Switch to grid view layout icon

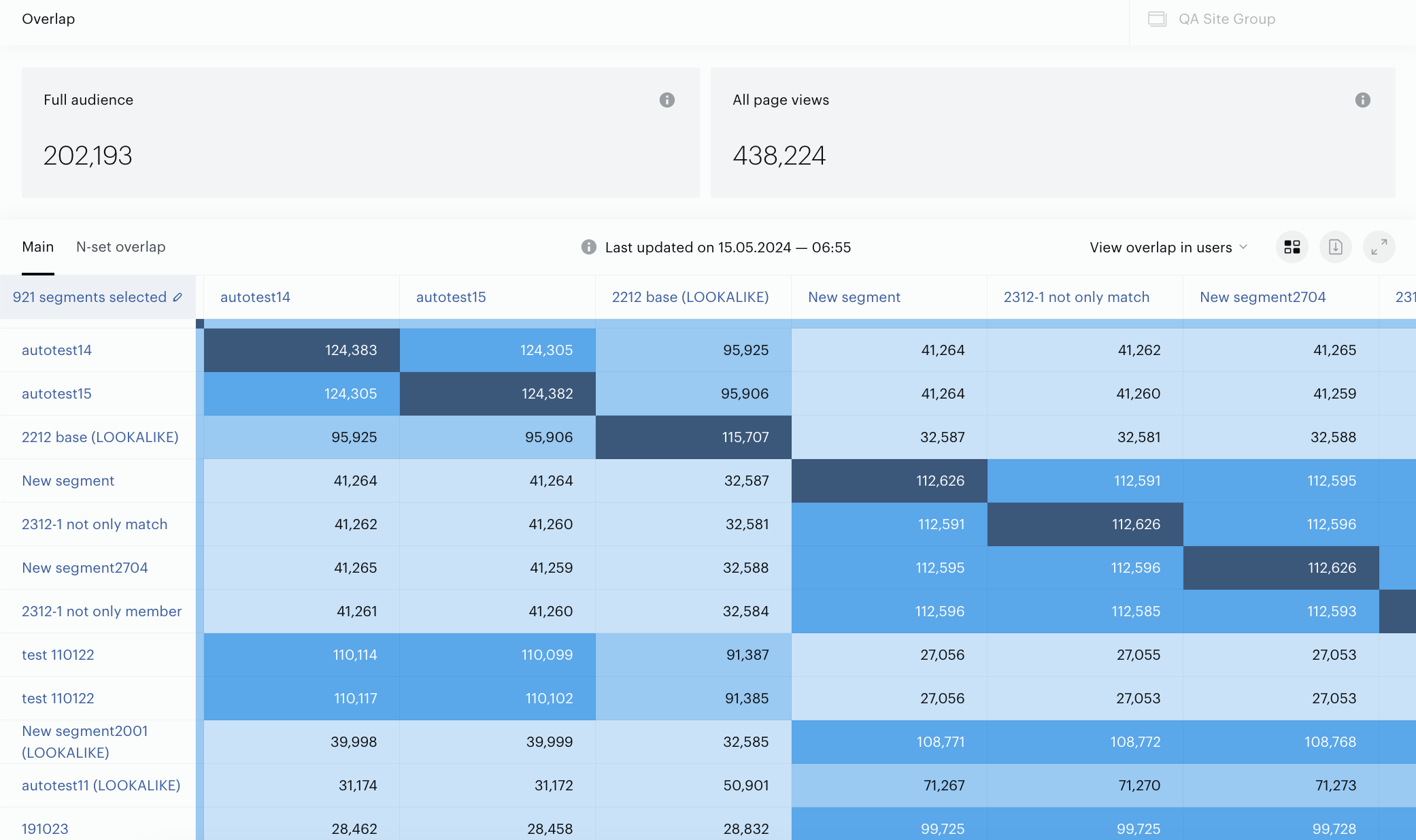(x=1292, y=247)
